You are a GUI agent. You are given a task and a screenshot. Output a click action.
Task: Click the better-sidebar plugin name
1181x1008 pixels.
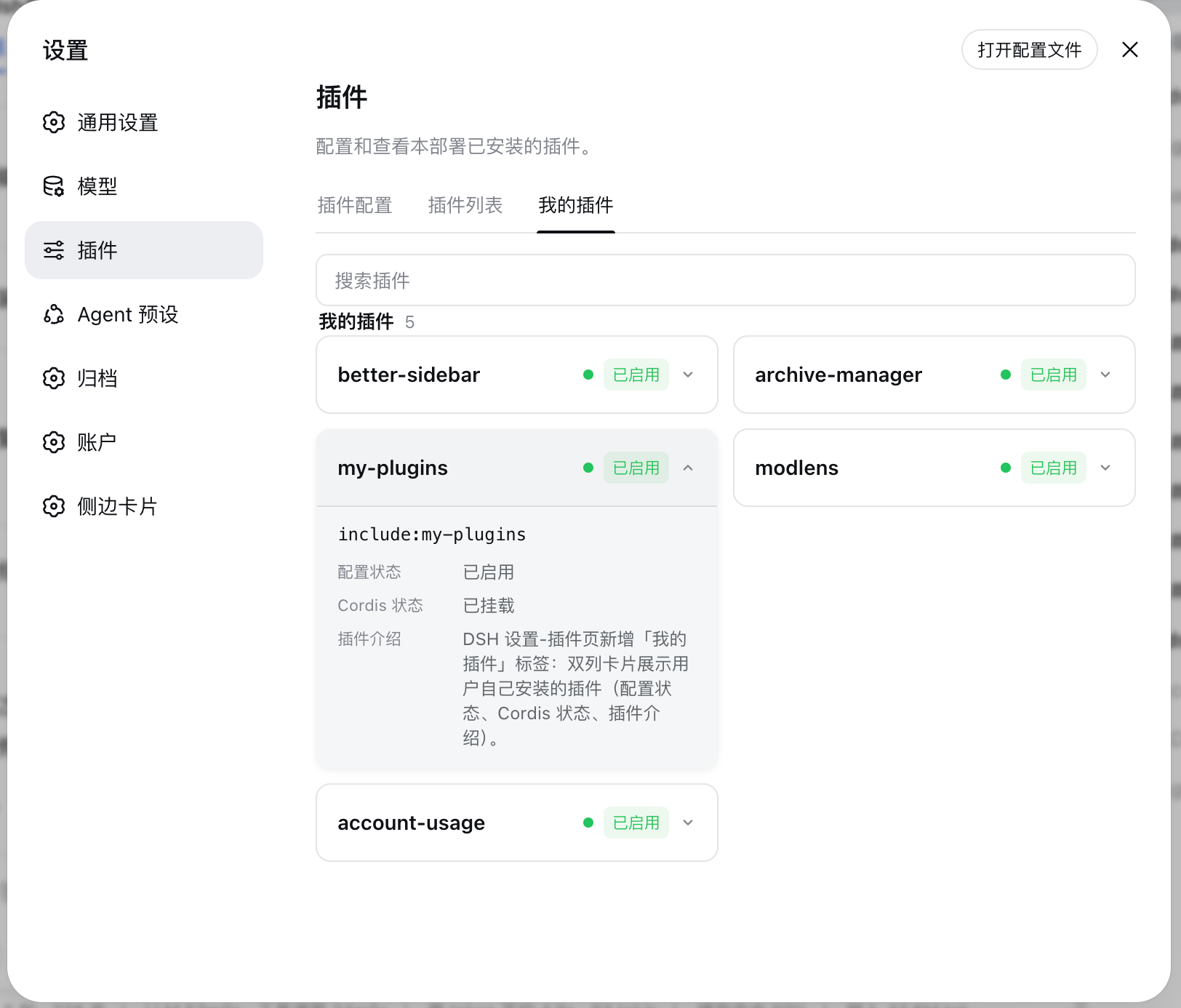pyautogui.click(x=409, y=375)
